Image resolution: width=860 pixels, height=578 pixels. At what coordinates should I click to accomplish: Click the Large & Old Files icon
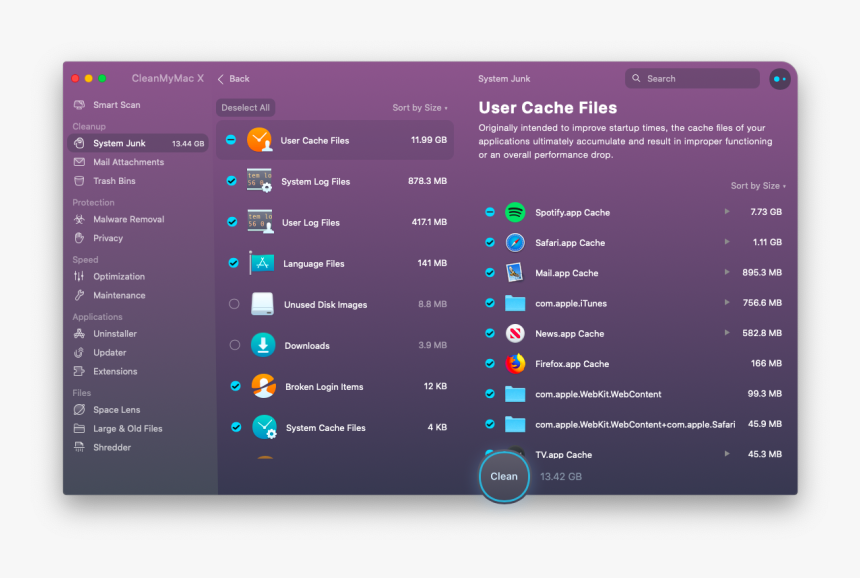(x=80, y=428)
